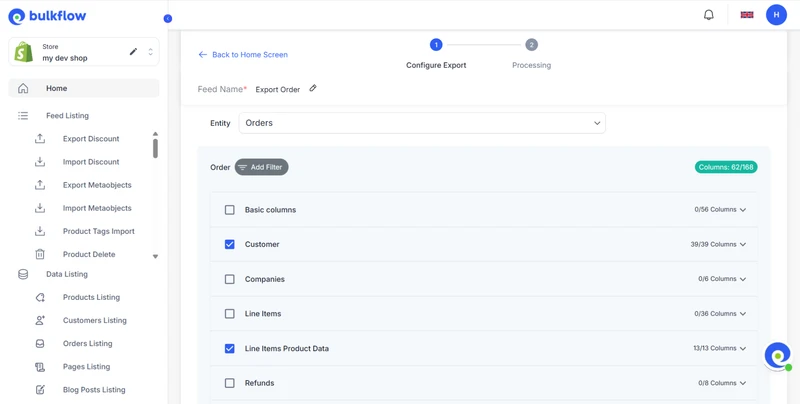The image size is (800, 404).
Task: Edit store with the pencil icon
Action: pyautogui.click(x=133, y=52)
